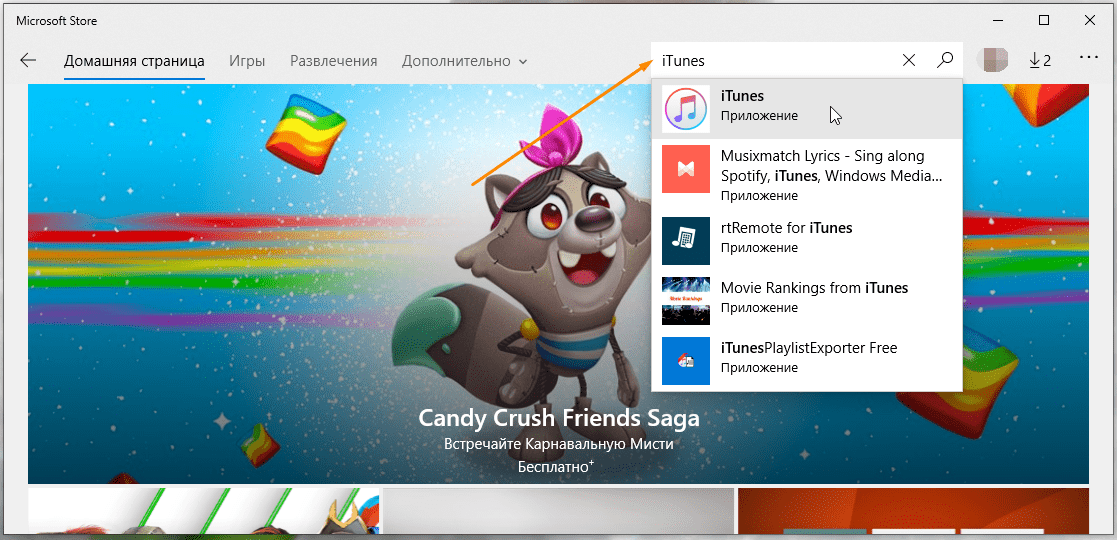Click the iTunes music note icon

(x=685, y=109)
